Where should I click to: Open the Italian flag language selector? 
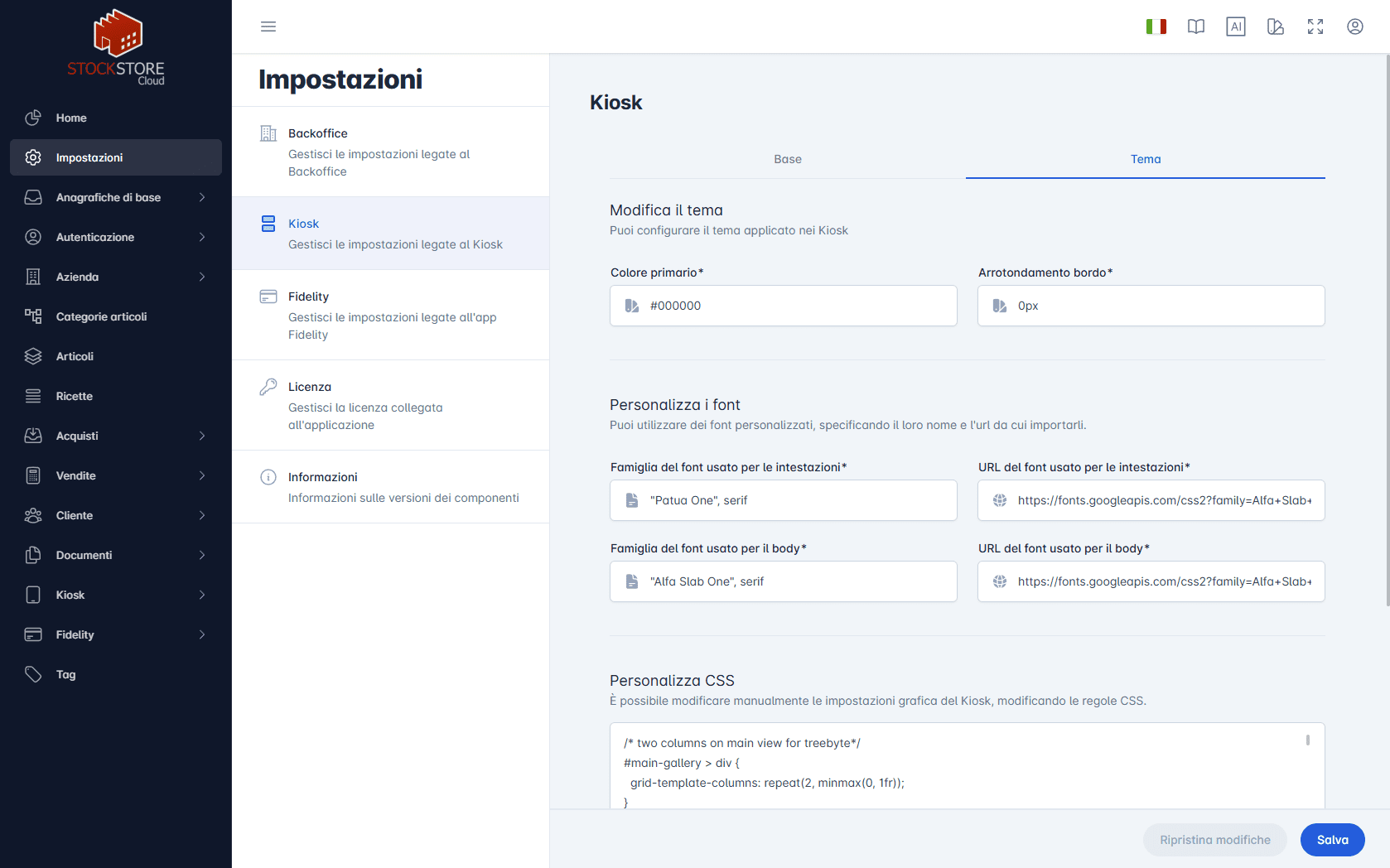point(1156,27)
